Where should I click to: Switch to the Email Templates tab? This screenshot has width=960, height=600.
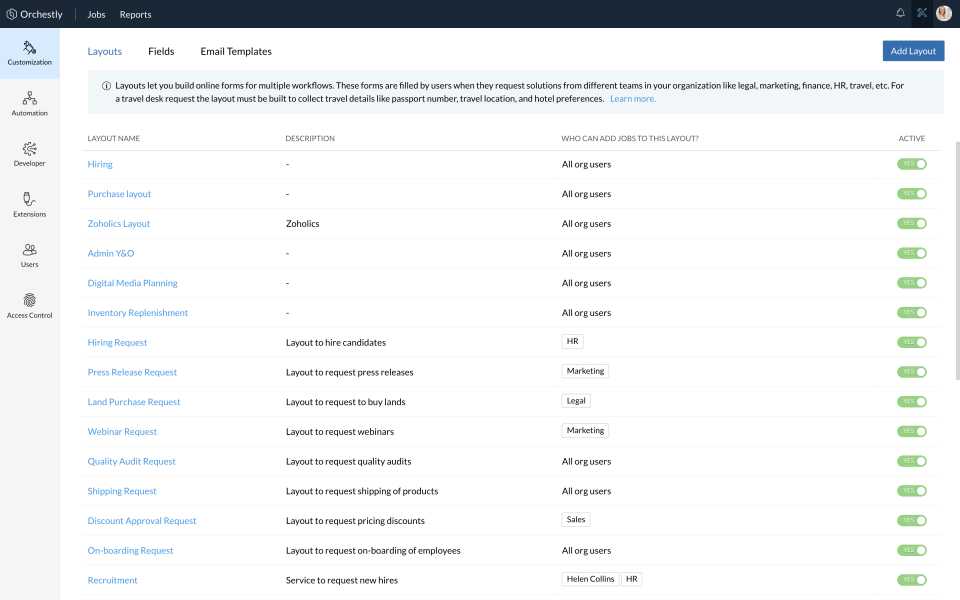pos(236,52)
